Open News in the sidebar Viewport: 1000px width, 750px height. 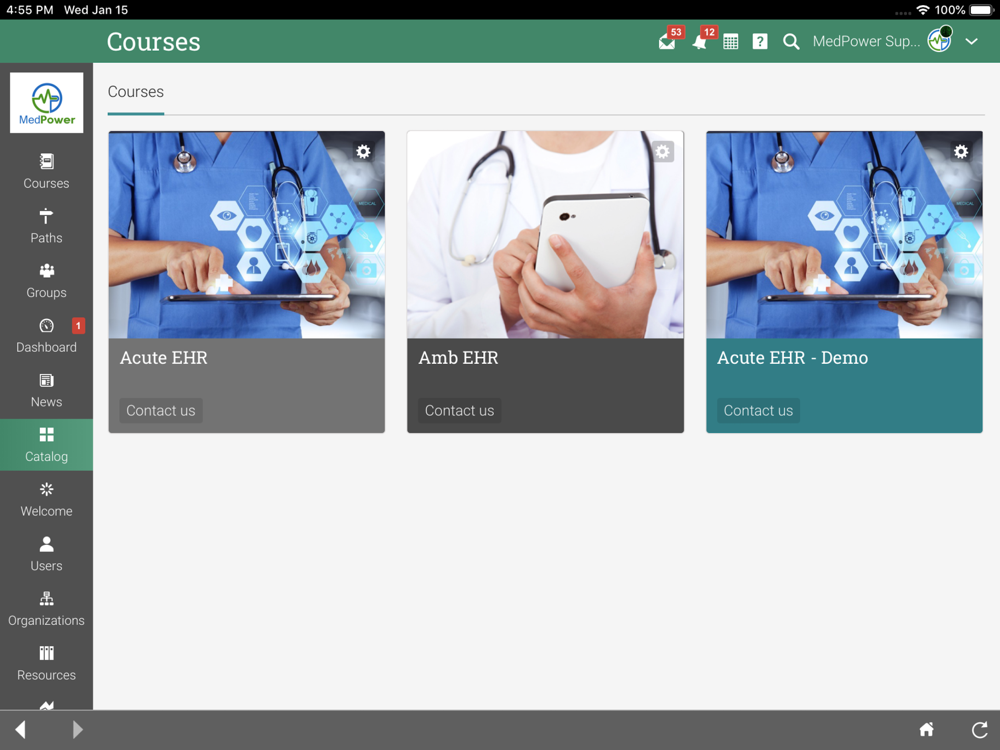[46, 391]
